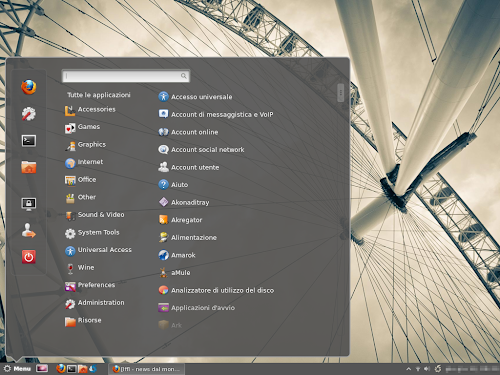Launch Akonaditray
Viewport: 500px width, 375px height.
[x=184, y=202]
